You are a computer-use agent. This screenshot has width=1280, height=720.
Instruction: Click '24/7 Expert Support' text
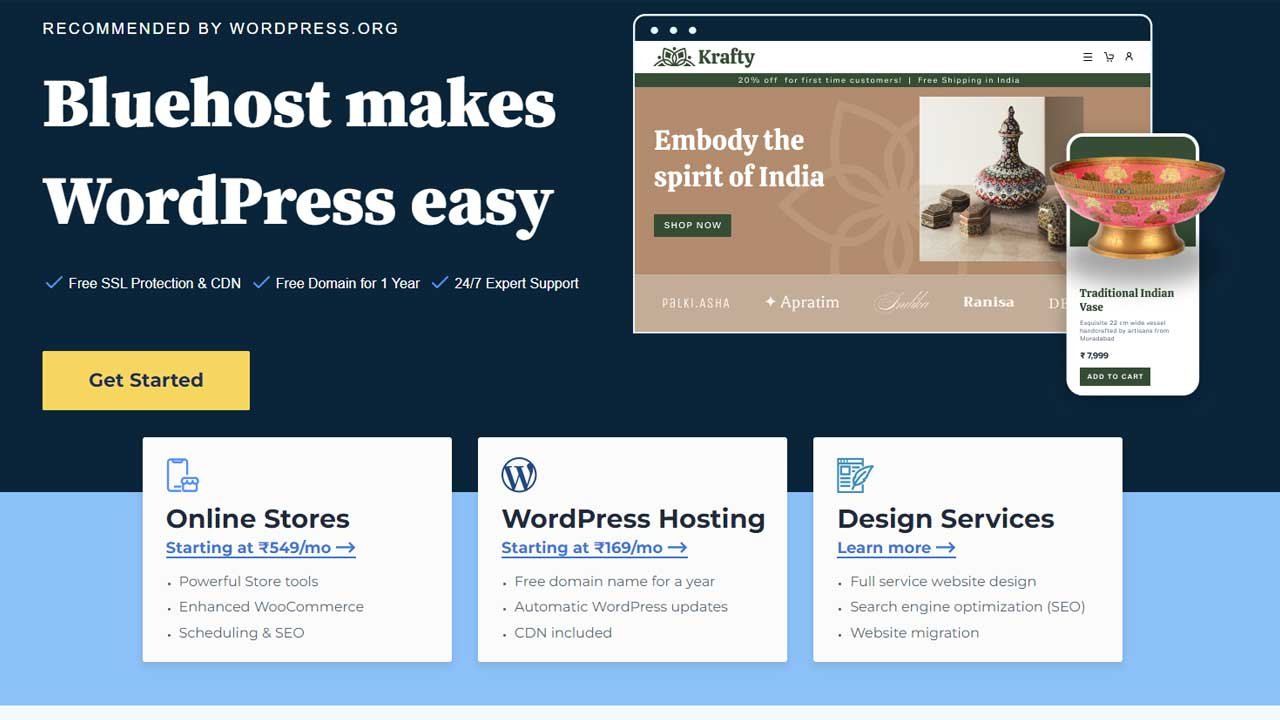coord(517,283)
